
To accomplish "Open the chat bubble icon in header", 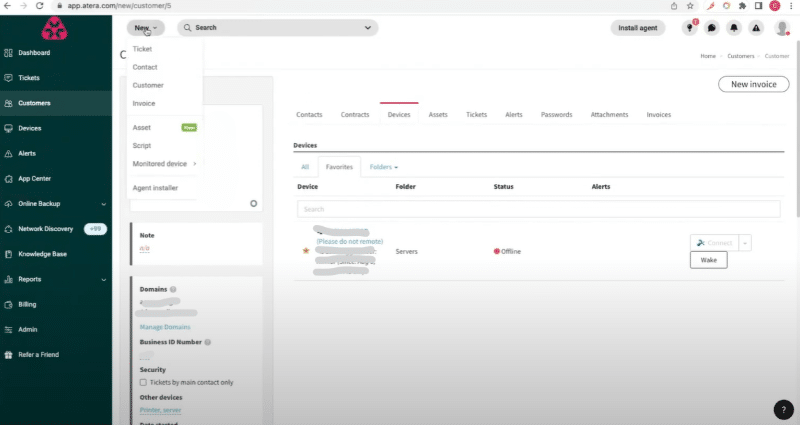I will click(x=711, y=28).
